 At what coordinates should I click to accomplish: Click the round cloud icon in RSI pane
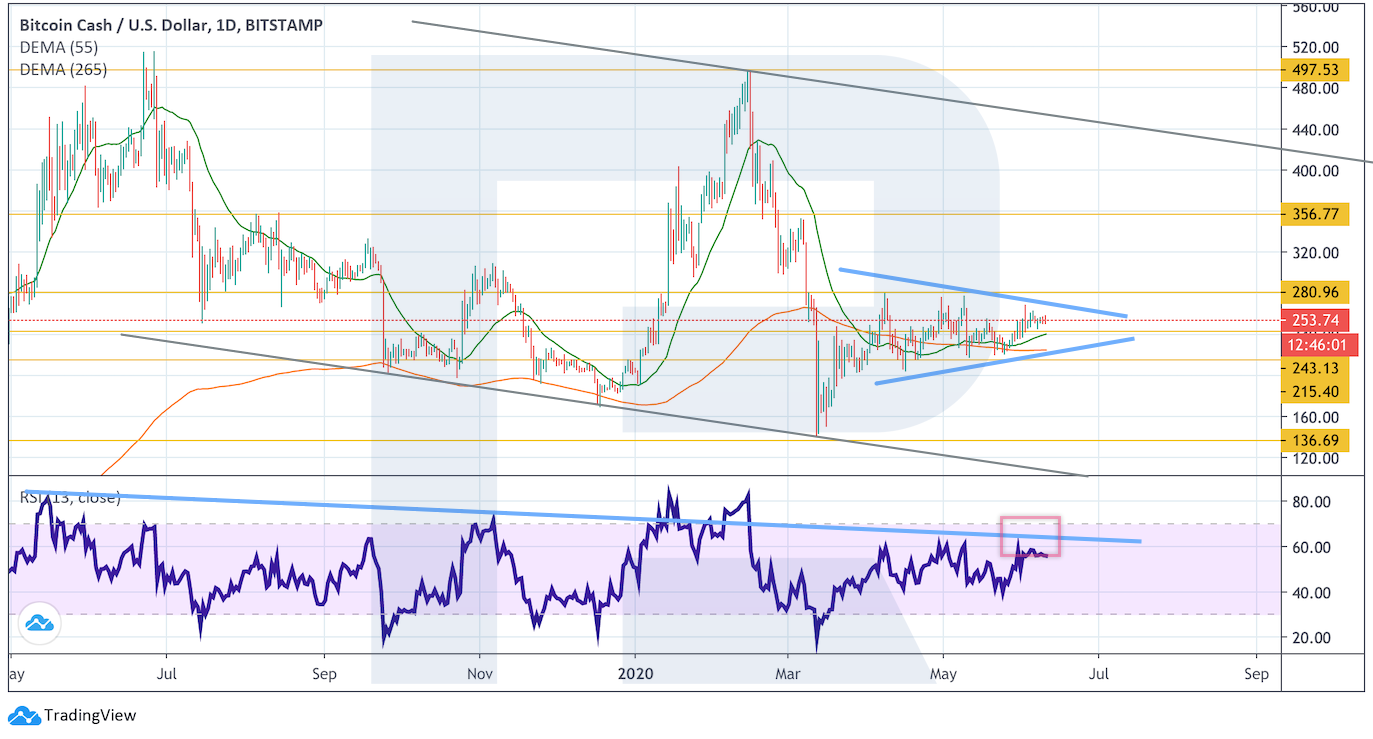39,624
